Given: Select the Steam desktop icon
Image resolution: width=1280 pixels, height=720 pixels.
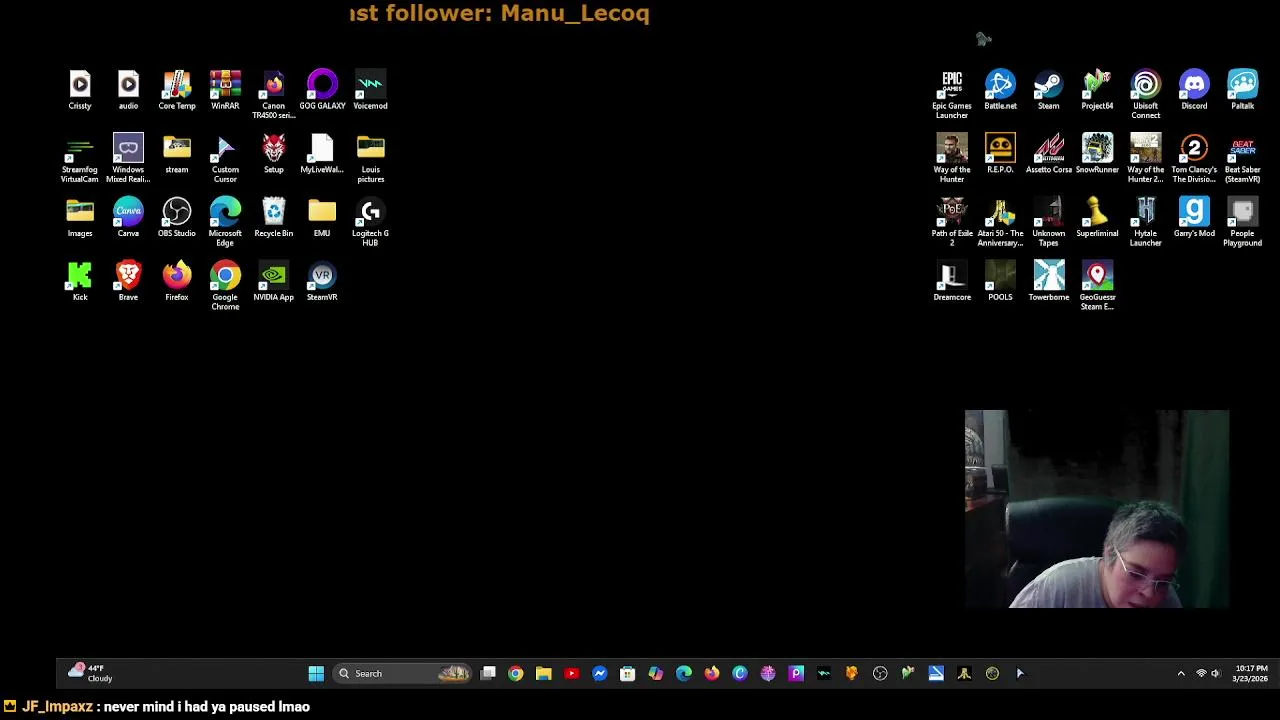Looking at the screenshot, I should [1049, 90].
